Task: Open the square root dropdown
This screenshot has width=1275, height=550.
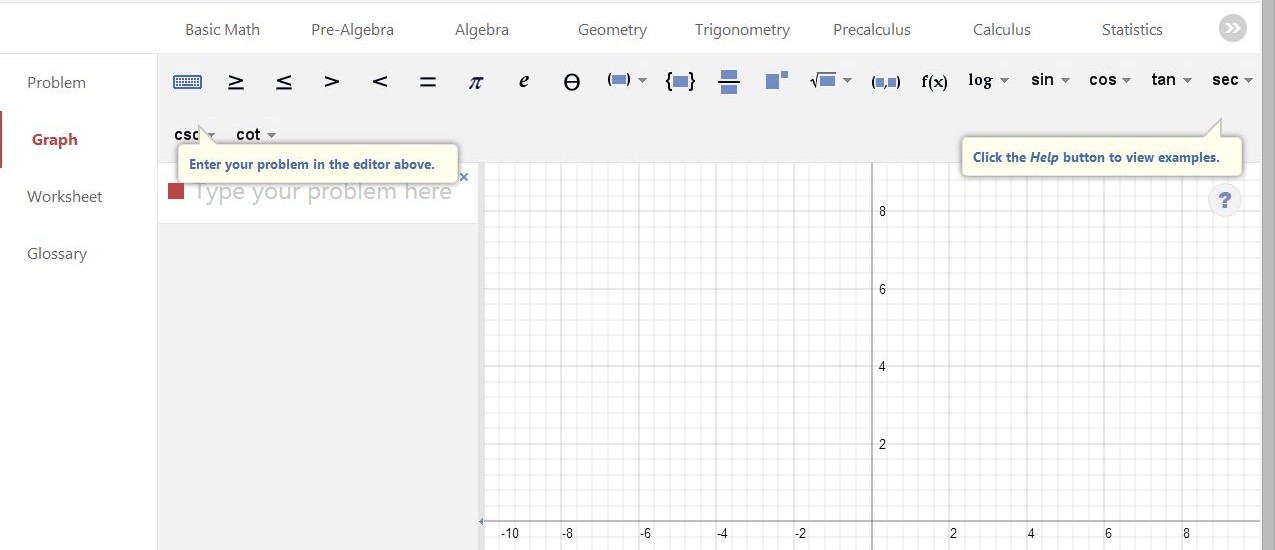Action: (x=831, y=81)
